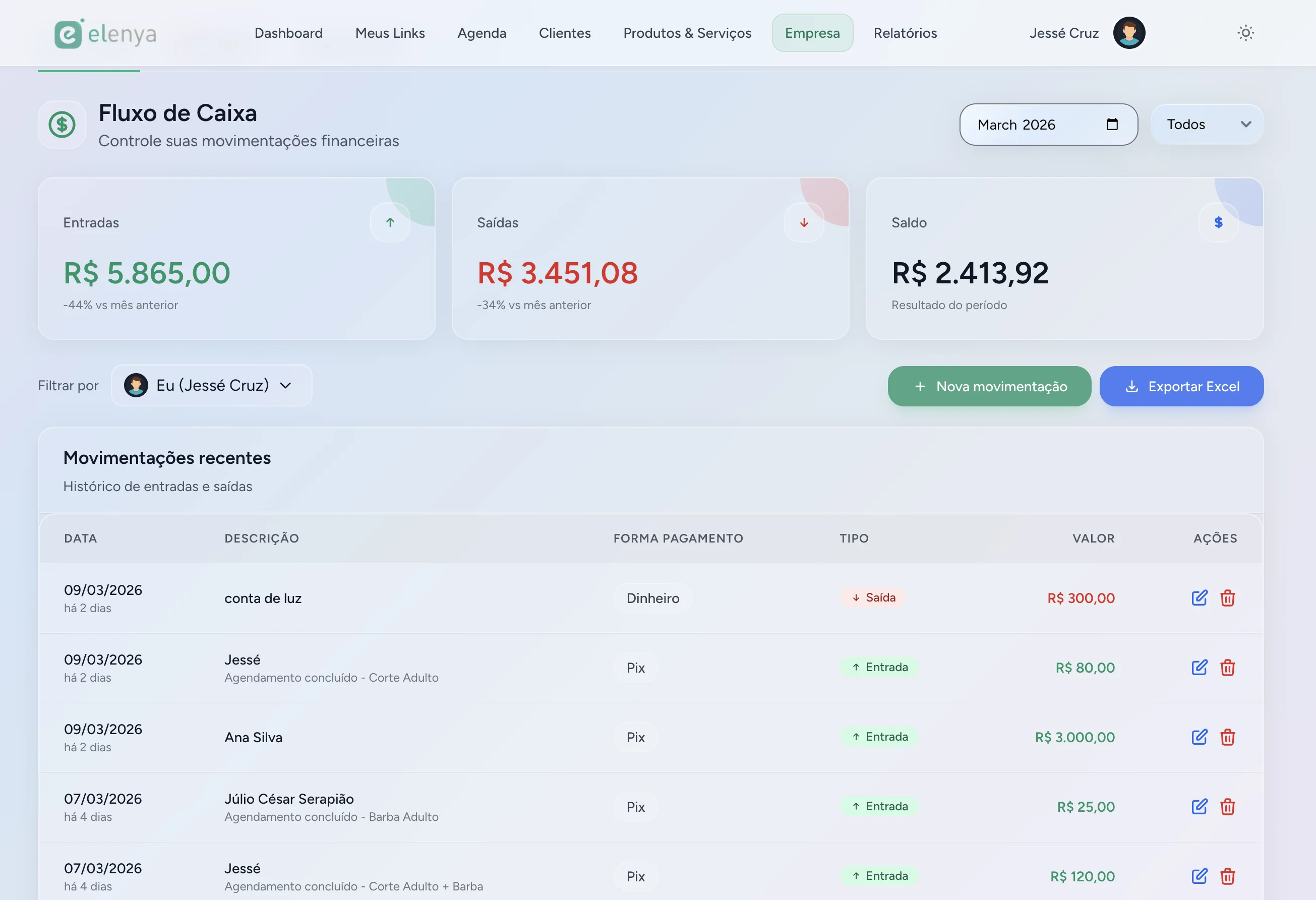Click the Saídas down-arrow icon
The image size is (1316, 900).
coord(804,222)
